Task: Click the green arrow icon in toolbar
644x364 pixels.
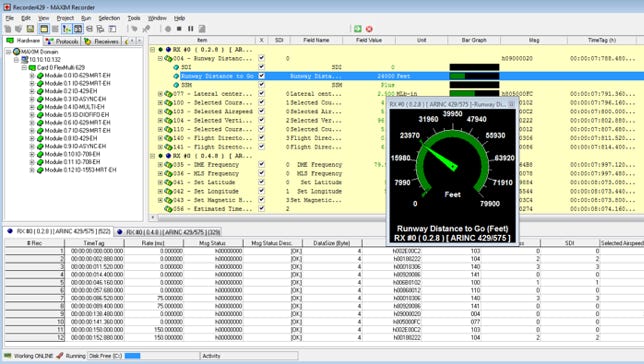Action: 358,29
